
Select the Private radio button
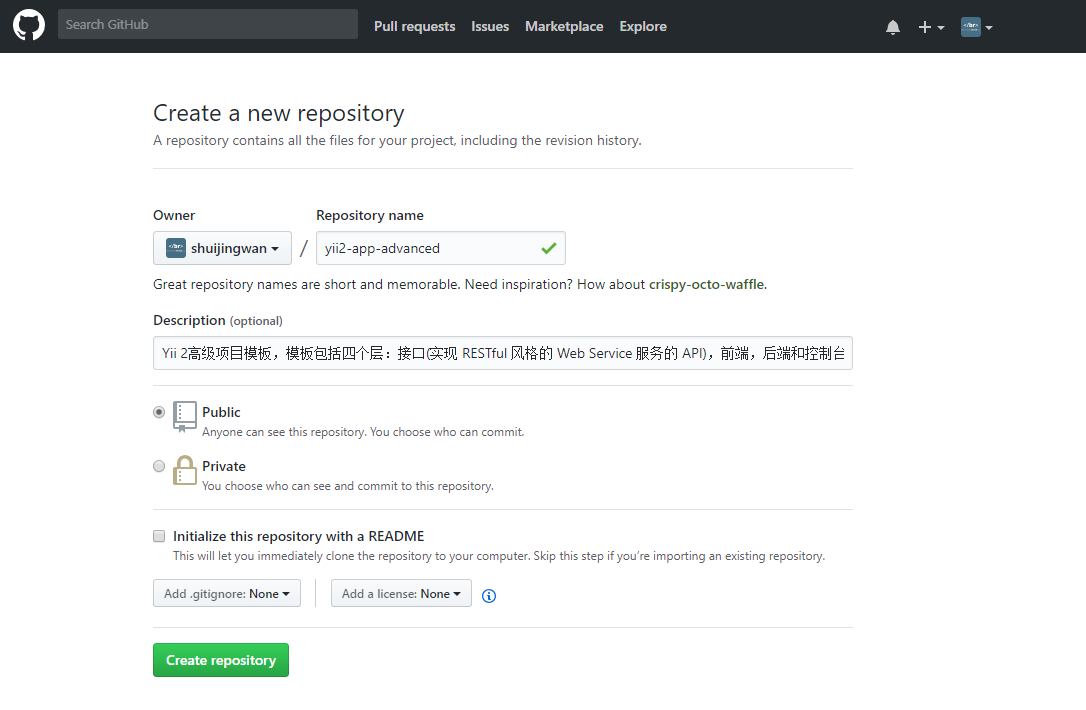coord(159,466)
